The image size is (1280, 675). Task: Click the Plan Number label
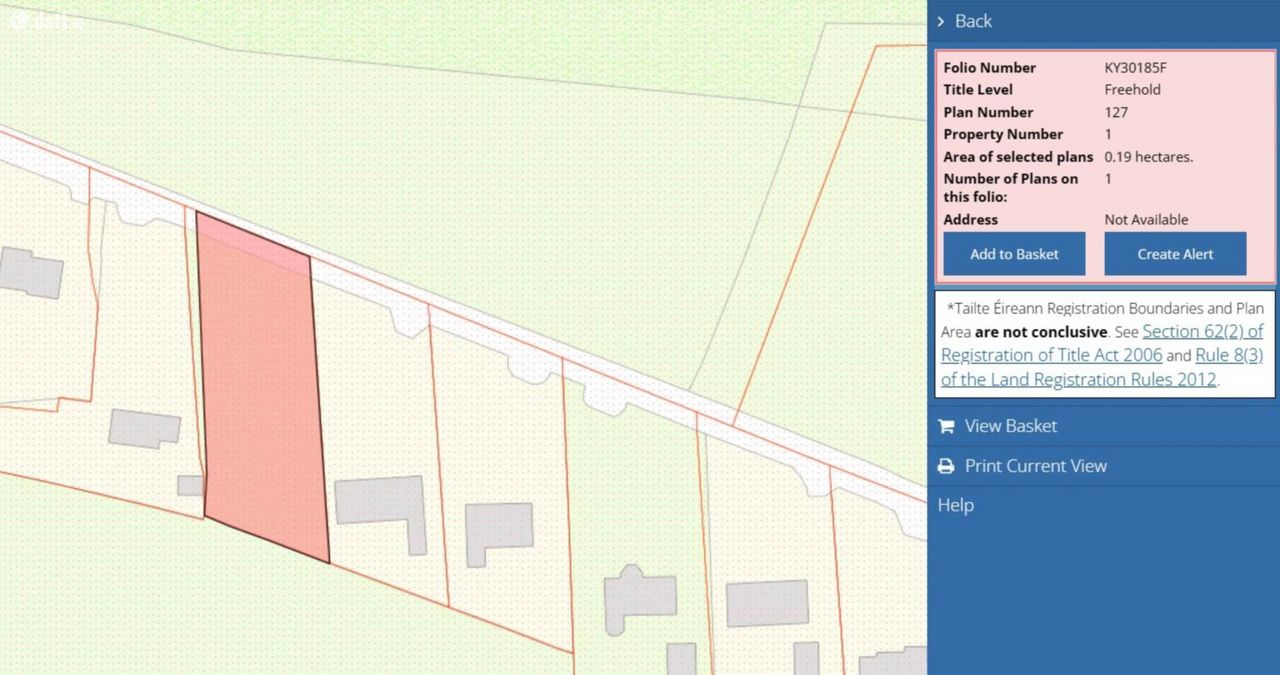pyautogui.click(x=988, y=112)
